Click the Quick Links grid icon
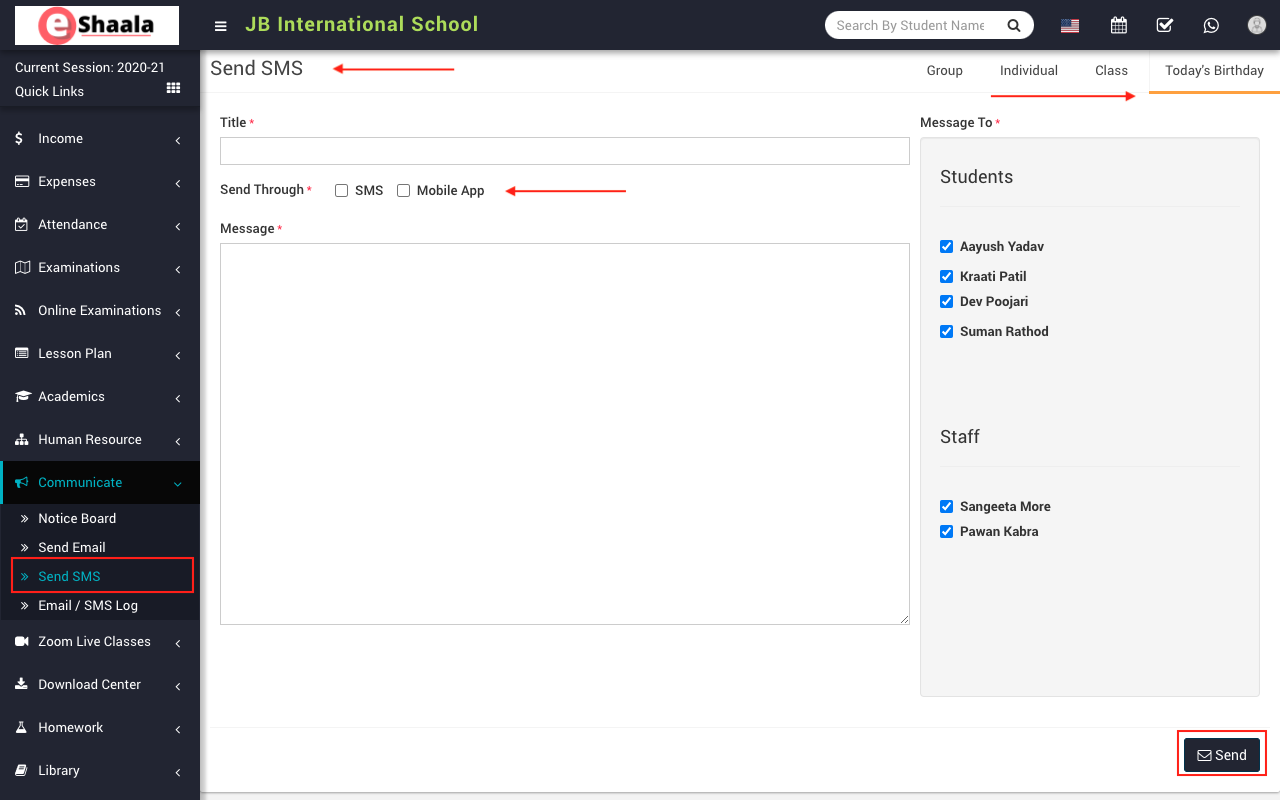The image size is (1280, 800). pos(173,89)
